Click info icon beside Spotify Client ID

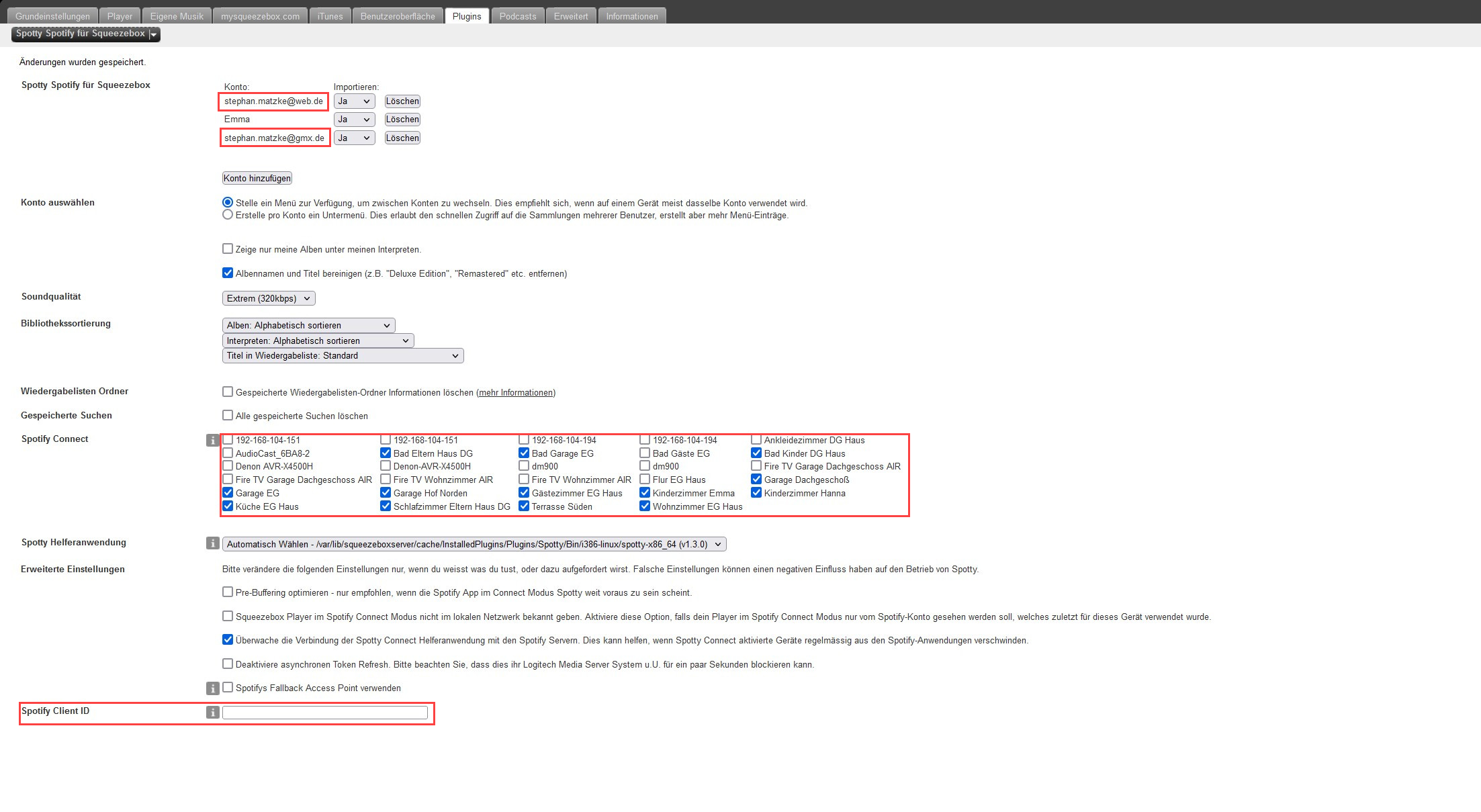[x=212, y=713]
